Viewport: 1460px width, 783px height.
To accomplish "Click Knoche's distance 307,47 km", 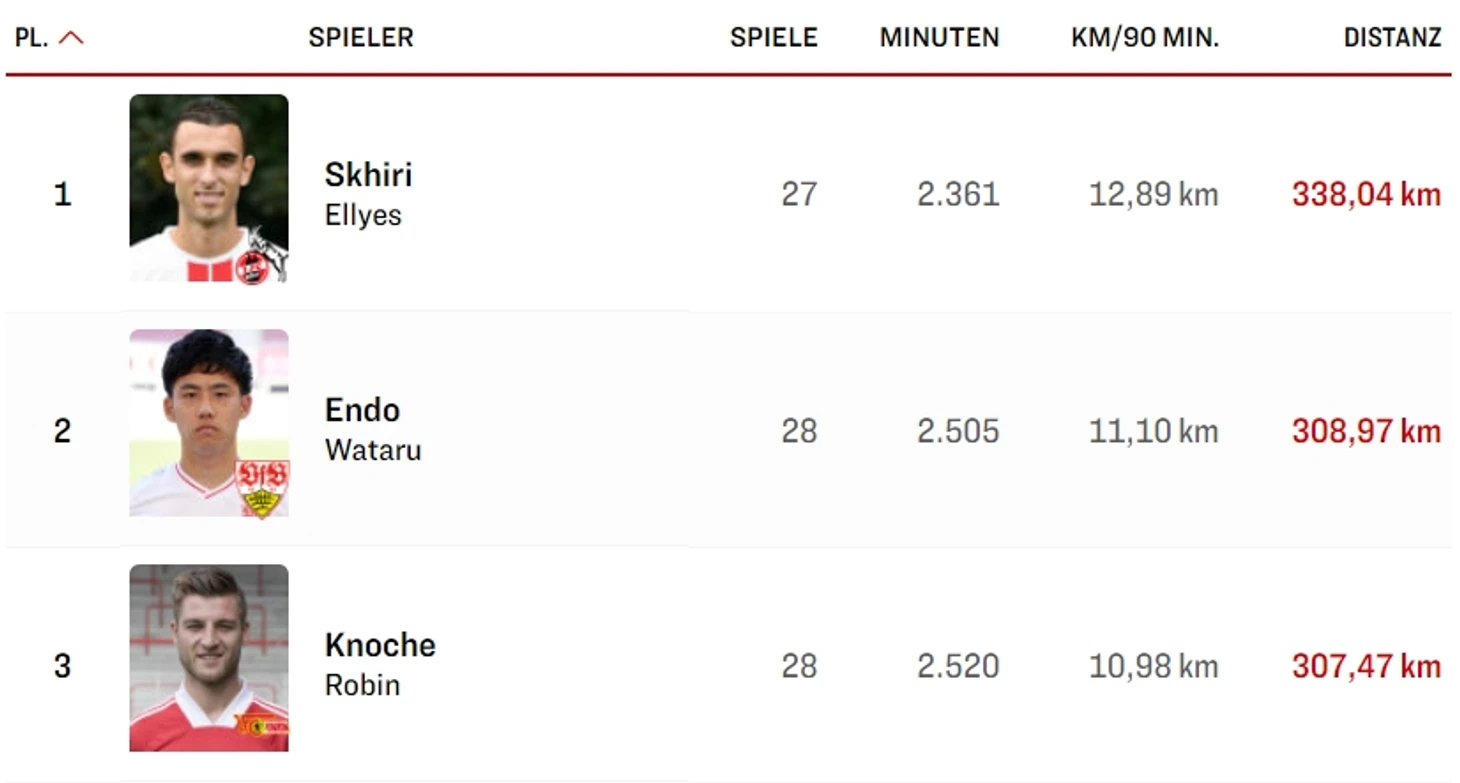I will pyautogui.click(x=1366, y=666).
